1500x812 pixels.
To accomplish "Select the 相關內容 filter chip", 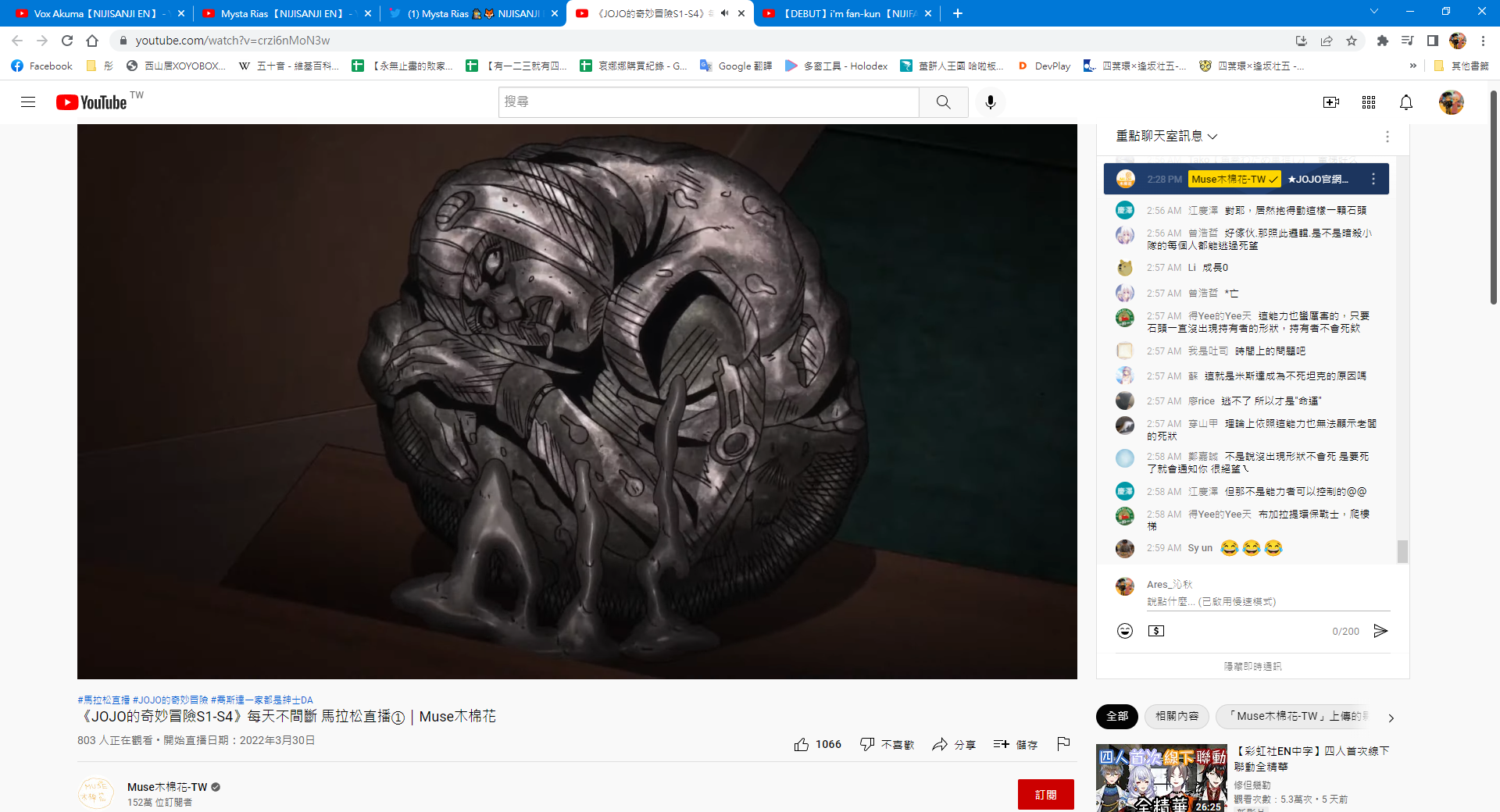I will (x=1177, y=716).
